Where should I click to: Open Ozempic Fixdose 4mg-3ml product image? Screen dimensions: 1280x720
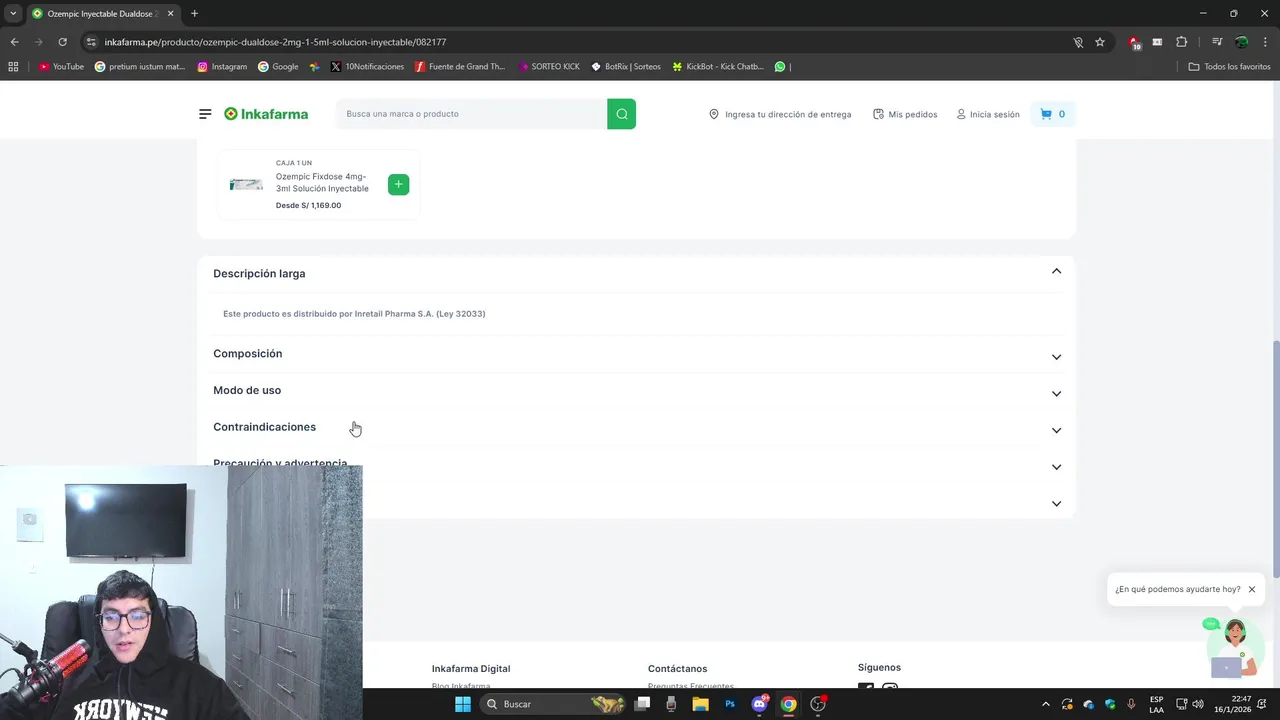coord(246,184)
